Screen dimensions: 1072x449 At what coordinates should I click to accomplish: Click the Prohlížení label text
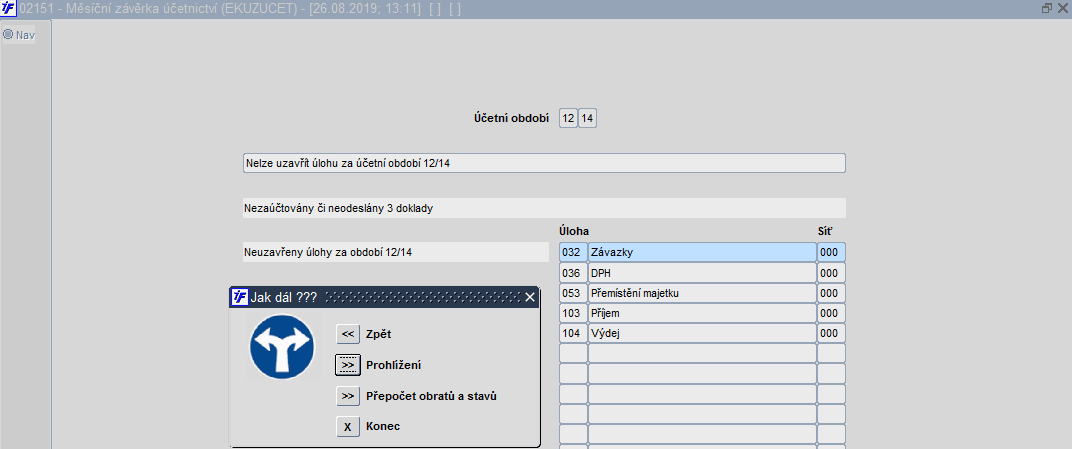(394, 365)
